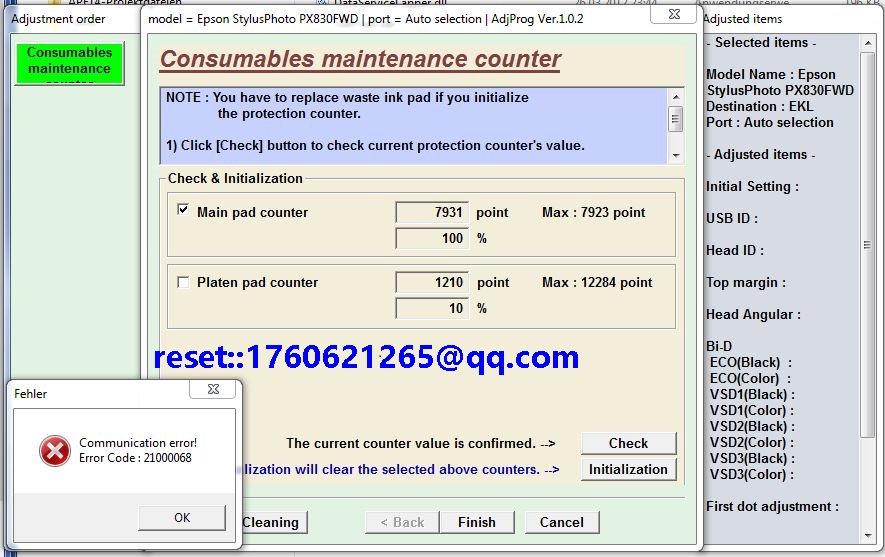This screenshot has width=885, height=557.
Task: Click Adjusted items panel scroll down arrow
Action: coord(868,535)
